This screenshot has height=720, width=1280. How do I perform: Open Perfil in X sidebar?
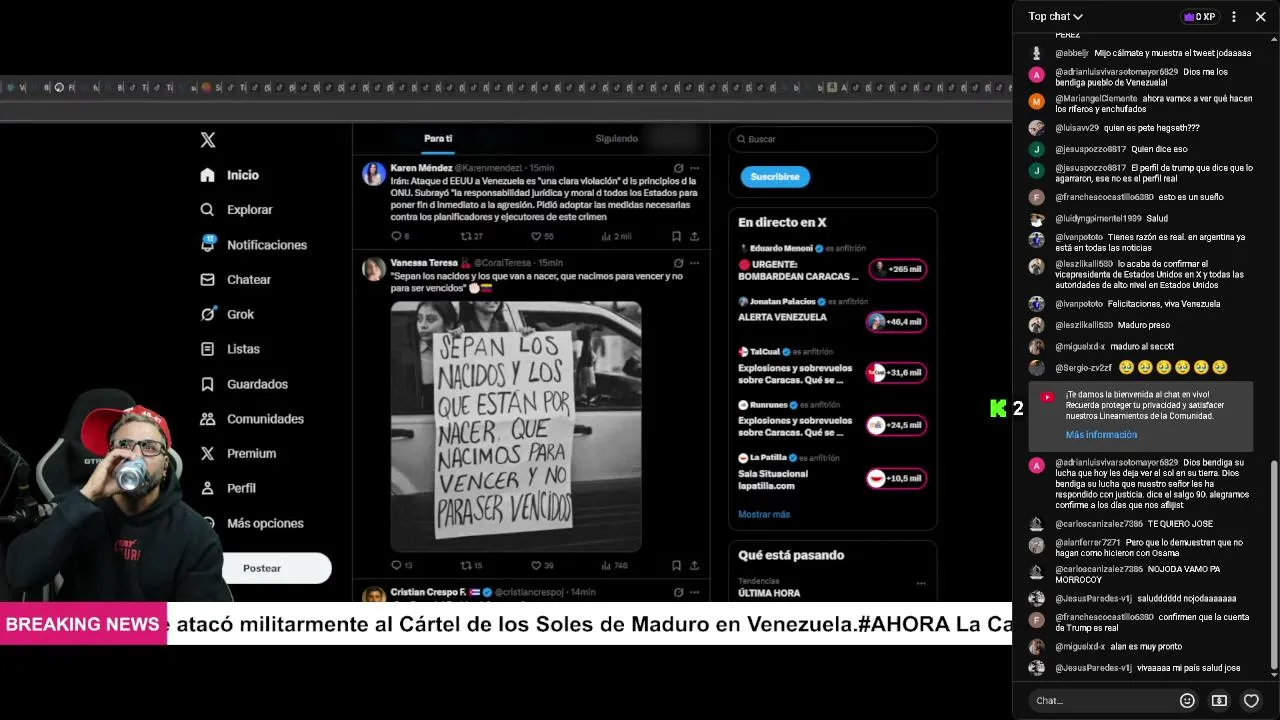[227, 488]
